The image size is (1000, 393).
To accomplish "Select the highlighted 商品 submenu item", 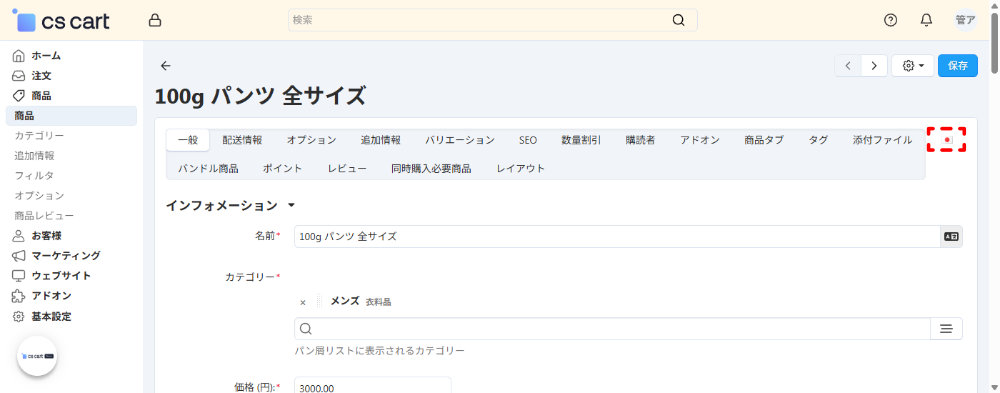I will click(71, 115).
